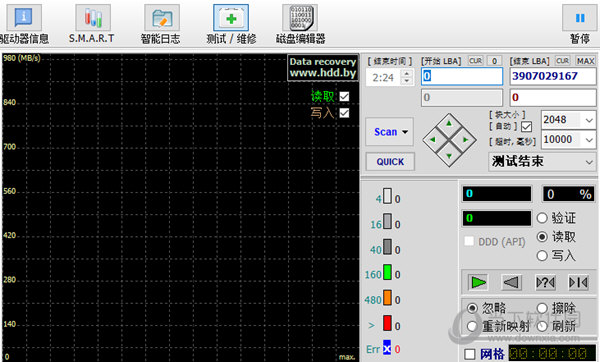Click the QUICK button
This screenshot has width=600, height=362.
click(390, 162)
